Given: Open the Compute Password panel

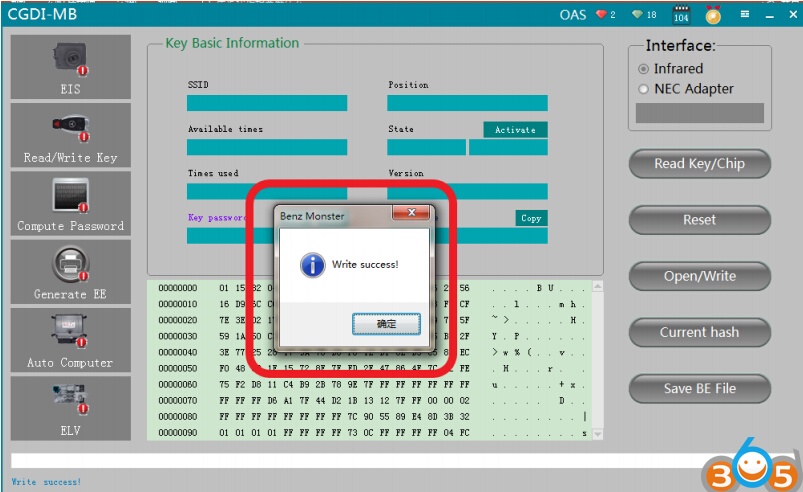Looking at the screenshot, I should 71,204.
